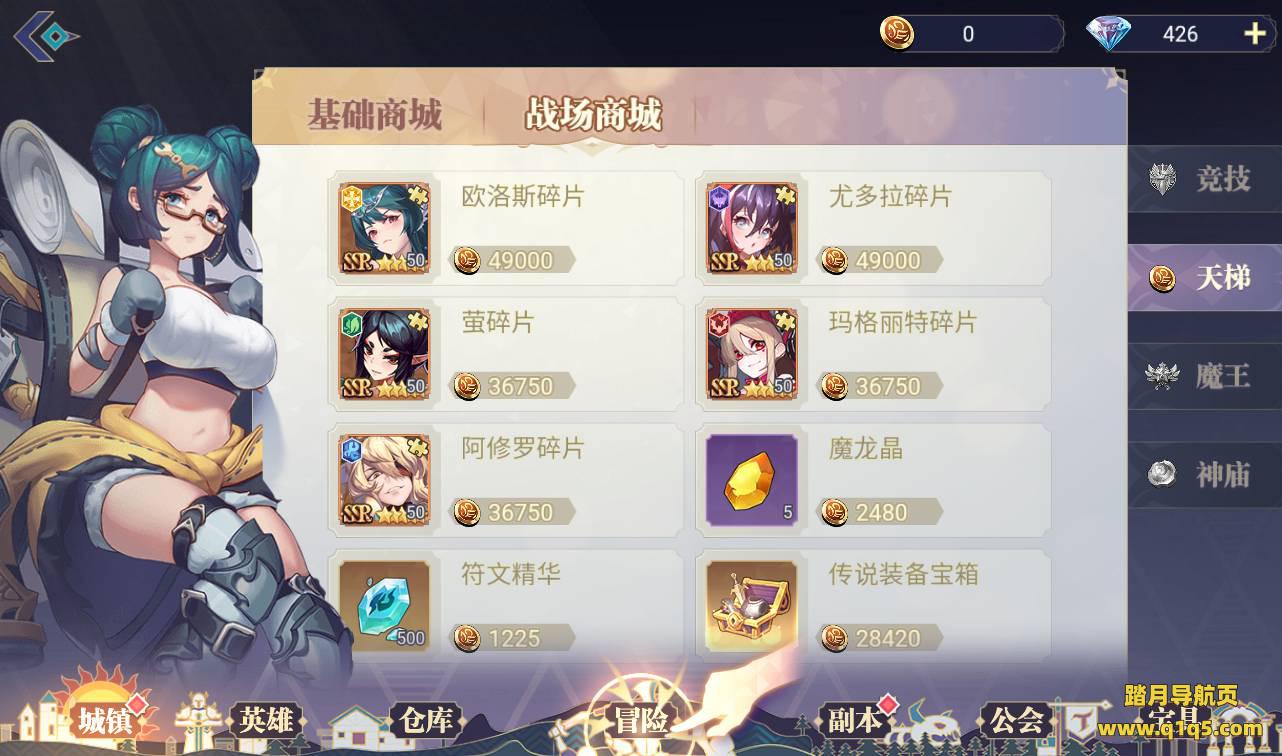Switch to the 基础商城 tab
The image size is (1282, 756).
pos(374,115)
